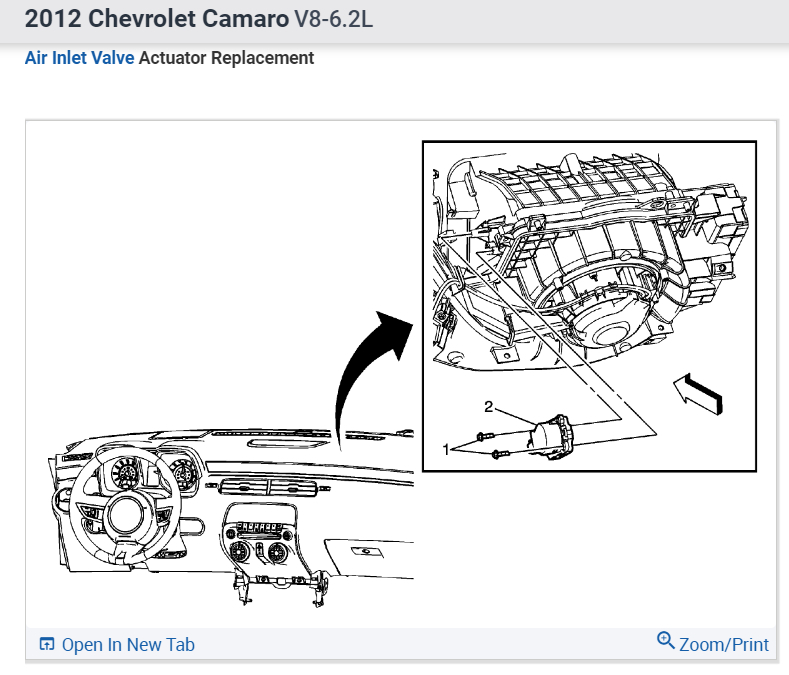The image size is (789, 675).
Task: Click the Zoom/Print magnifier icon
Action: [665, 640]
